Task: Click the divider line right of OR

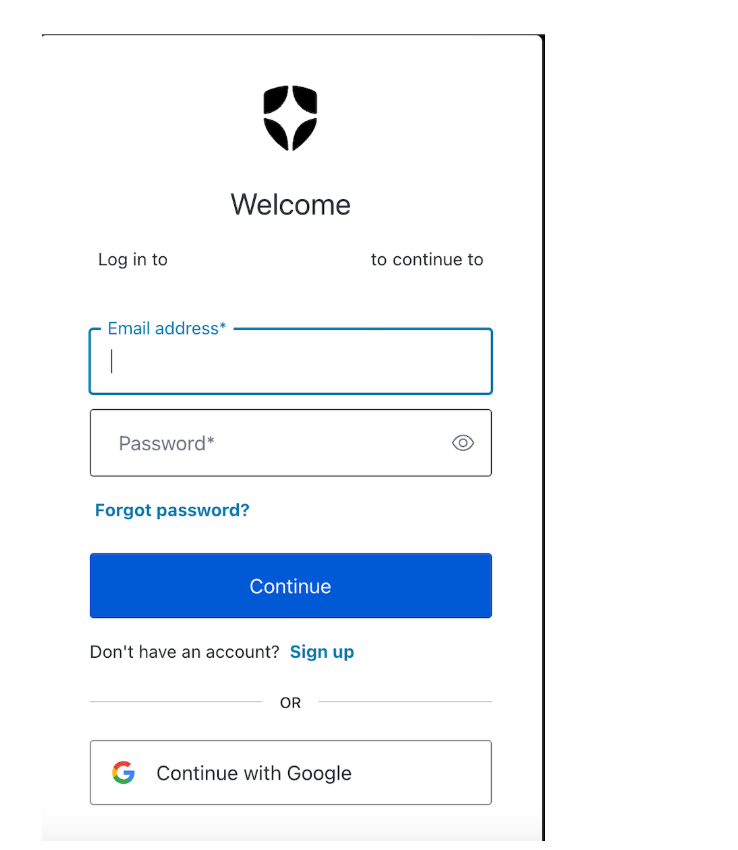Action: 405,701
